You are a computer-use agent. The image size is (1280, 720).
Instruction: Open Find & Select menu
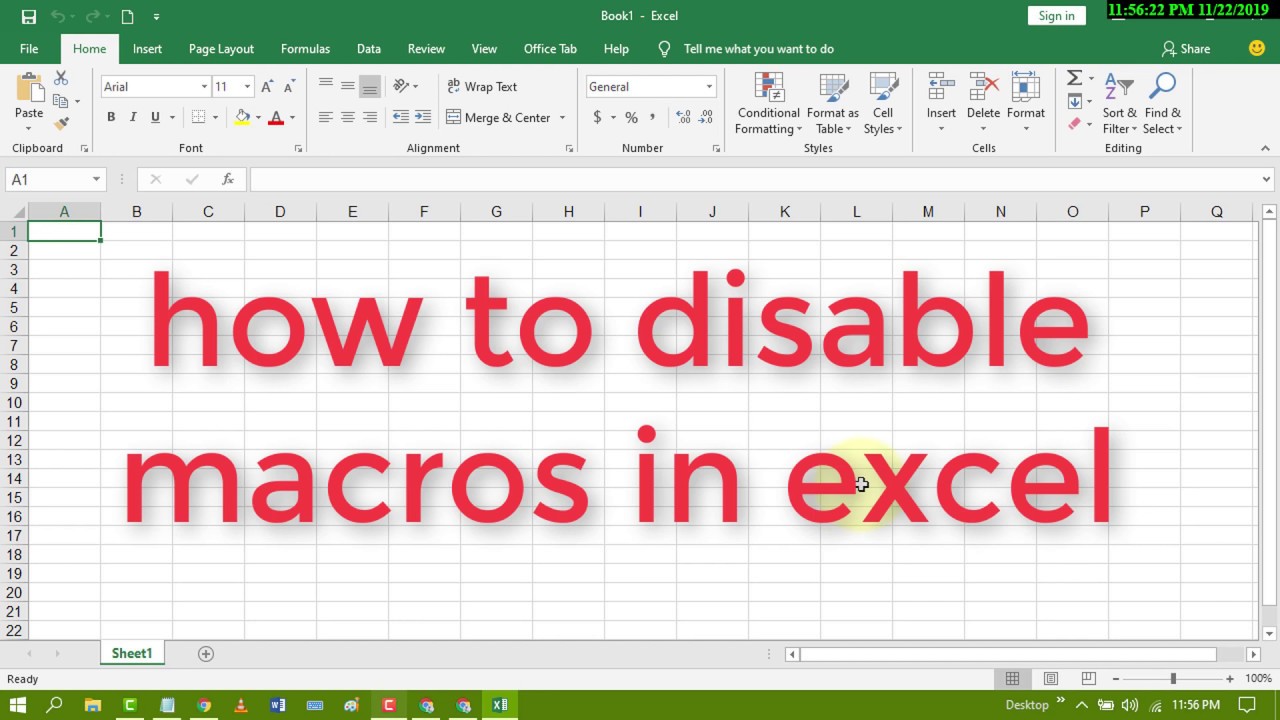tap(1163, 103)
